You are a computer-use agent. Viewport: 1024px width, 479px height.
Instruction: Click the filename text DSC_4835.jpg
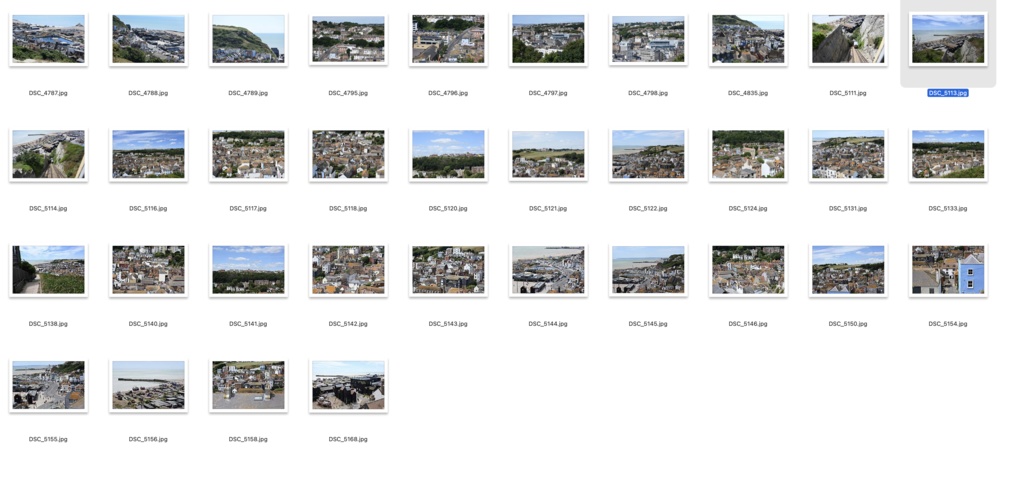coord(748,93)
